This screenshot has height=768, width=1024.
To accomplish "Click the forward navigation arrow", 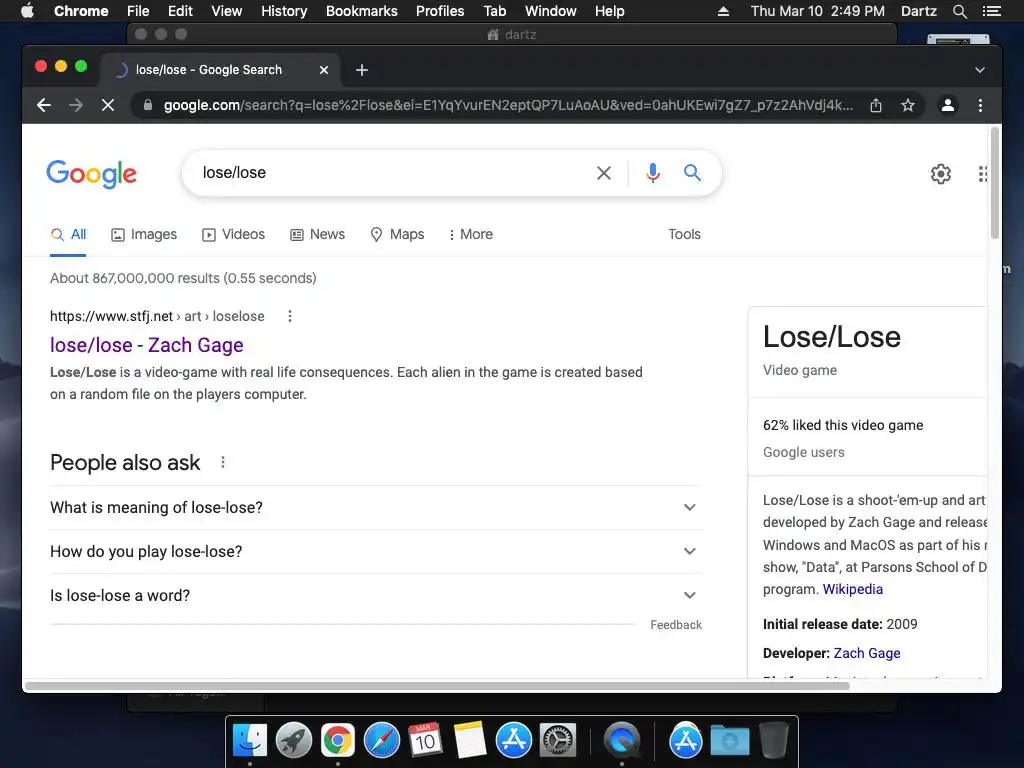I will click(x=76, y=105).
